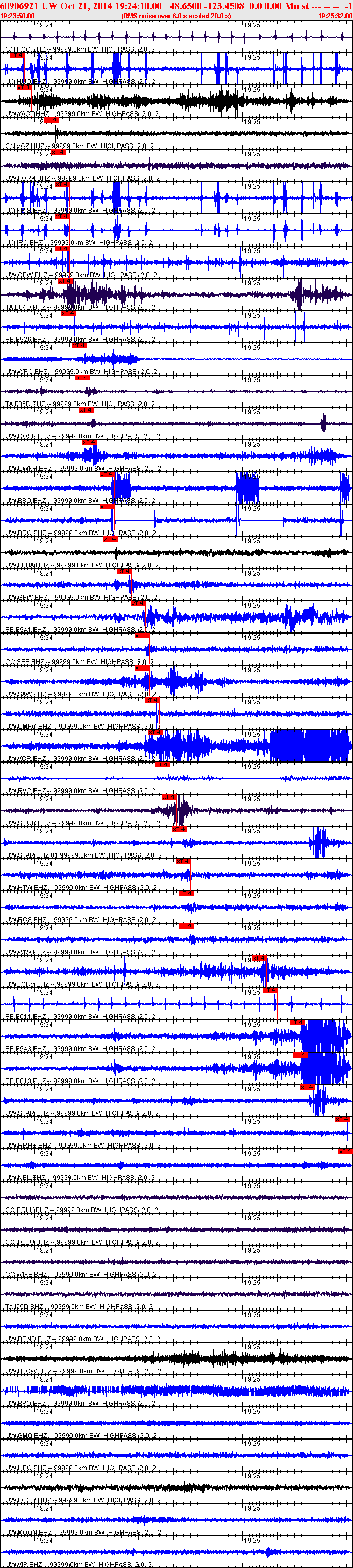Screen dimensions: 353x1568
Task: Select the UO IRO EHZ station label
Action: tap(79, 243)
